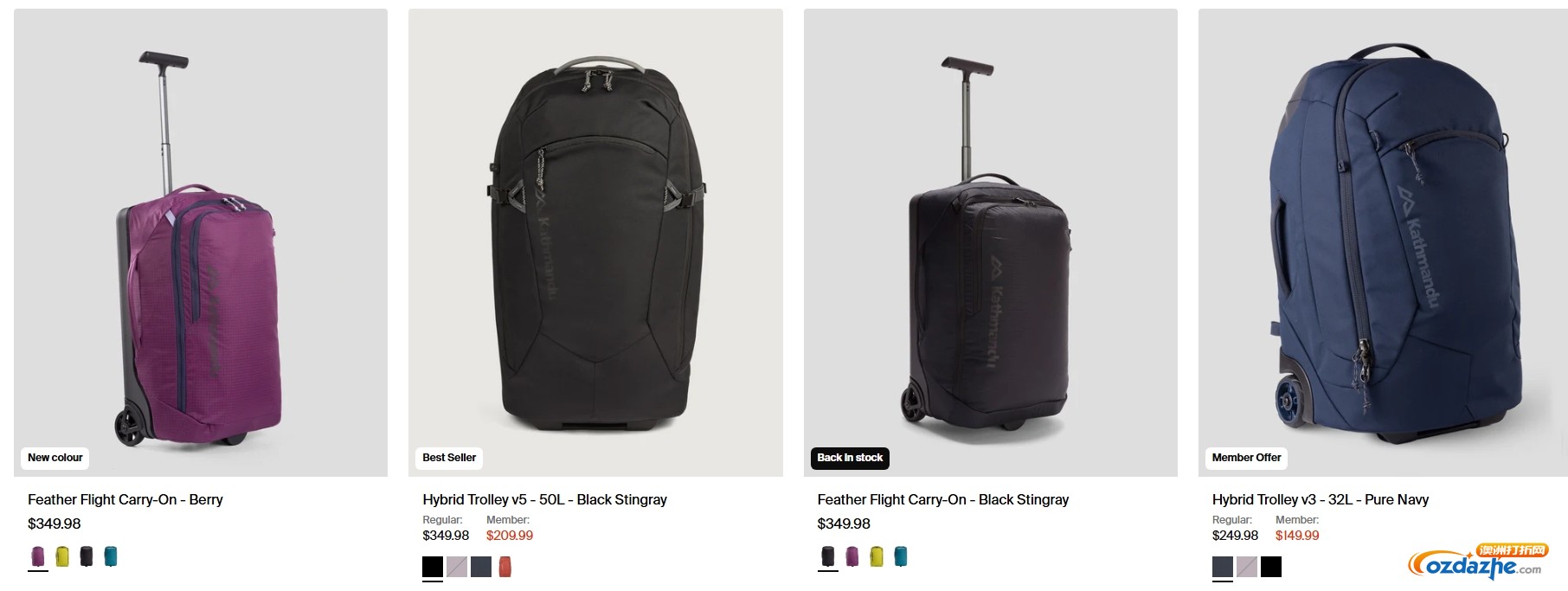
Task: Select purple swatch under Feather Flight Black Stingray
Action: [852, 556]
